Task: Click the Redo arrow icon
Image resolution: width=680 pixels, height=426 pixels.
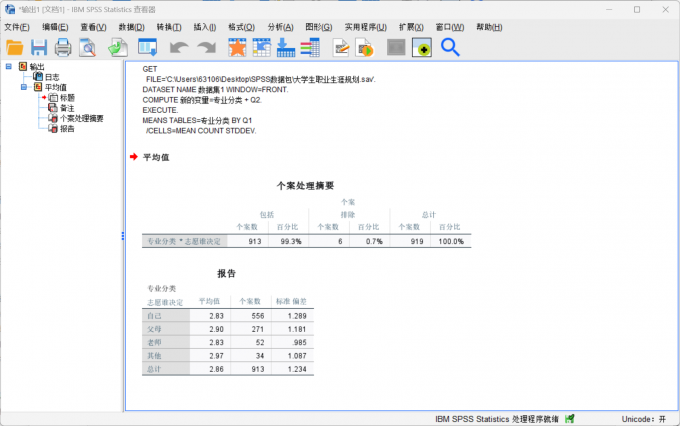Action: [x=206, y=47]
